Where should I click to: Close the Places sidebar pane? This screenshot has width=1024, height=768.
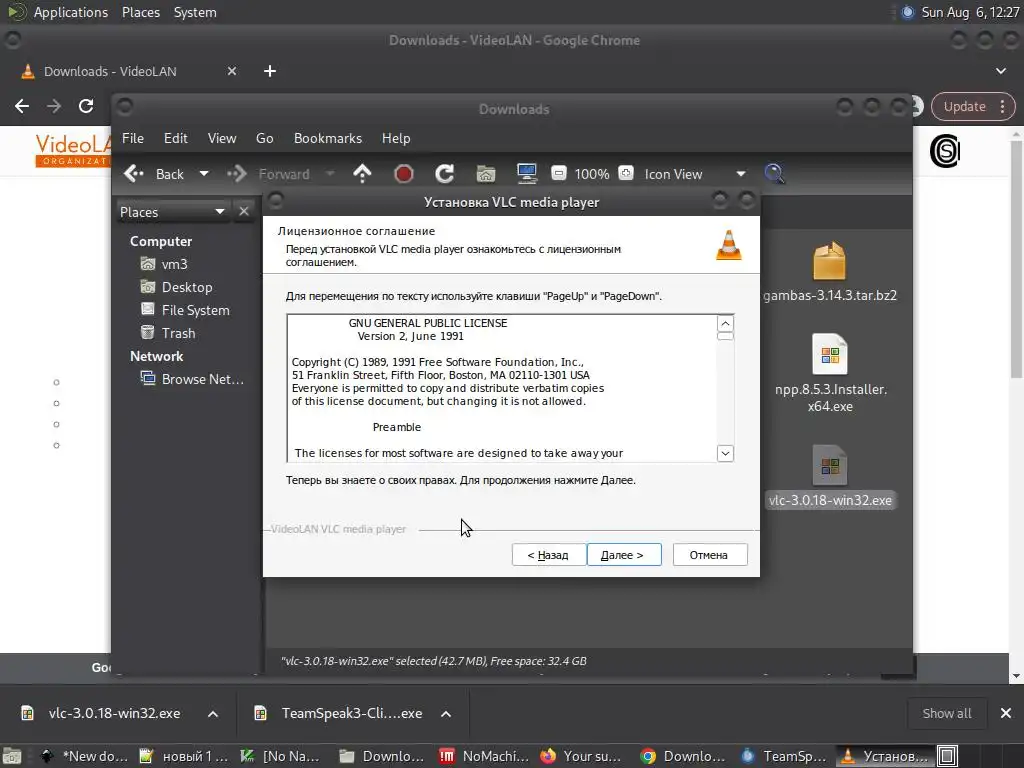tap(244, 212)
